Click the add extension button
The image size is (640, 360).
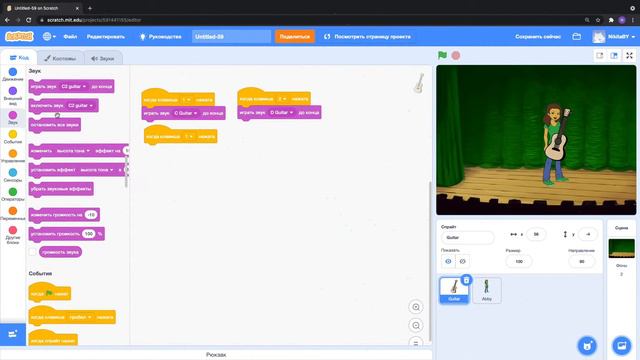pyautogui.click(x=13, y=334)
